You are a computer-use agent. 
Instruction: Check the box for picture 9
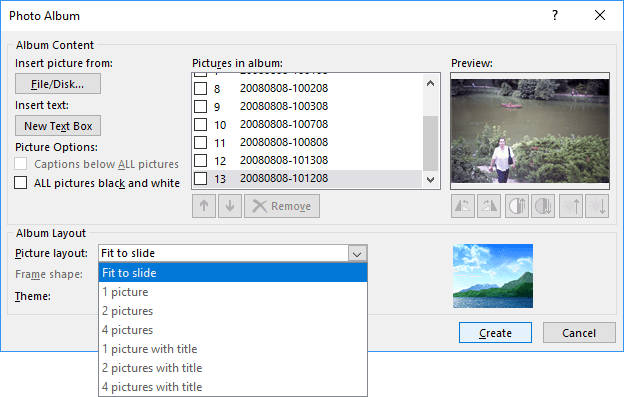coord(201,106)
